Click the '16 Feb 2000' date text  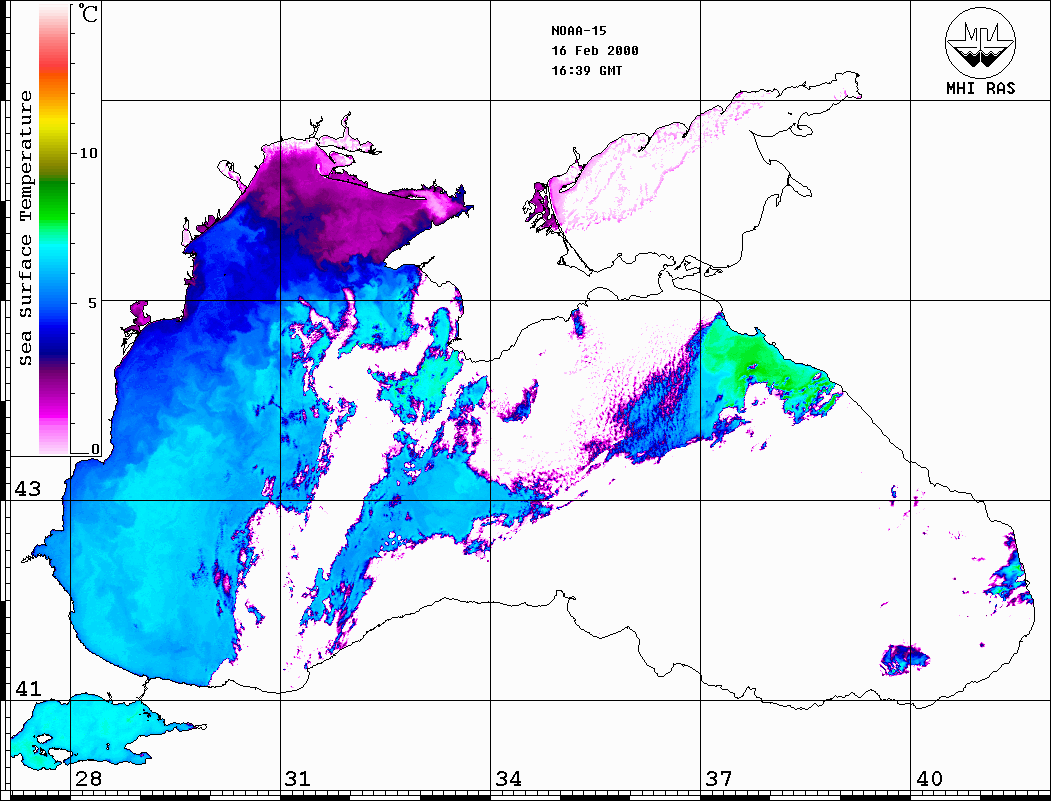click(595, 51)
